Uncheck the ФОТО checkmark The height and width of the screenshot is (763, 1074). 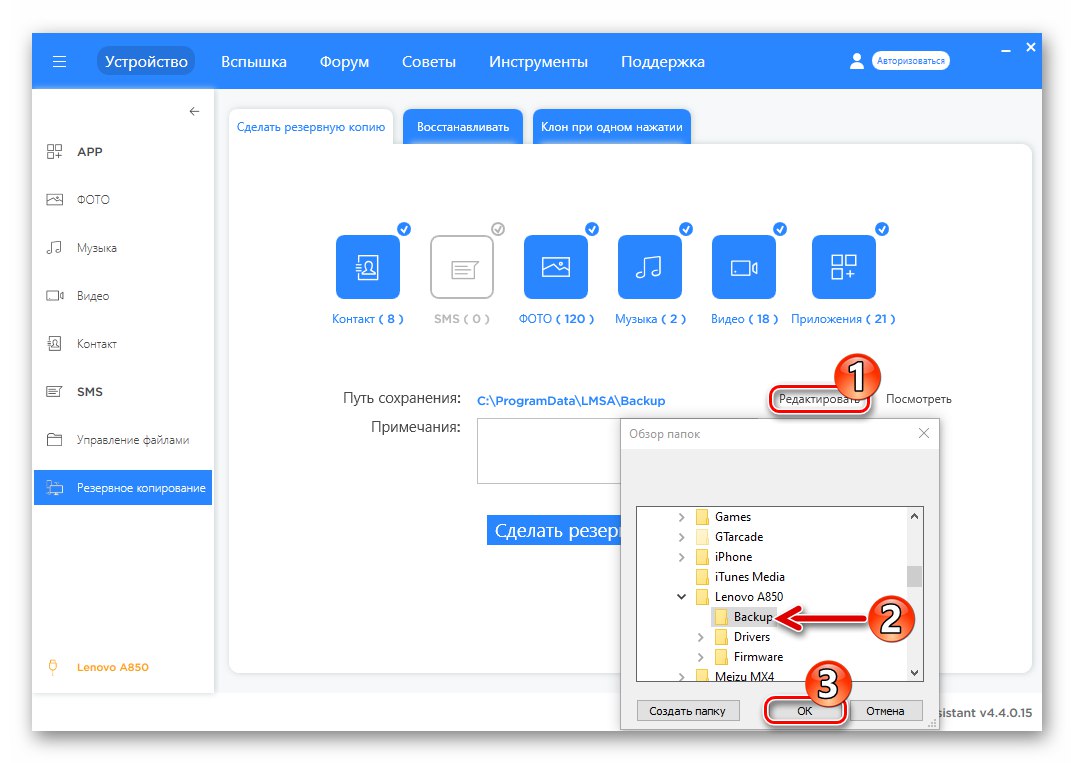click(x=592, y=229)
